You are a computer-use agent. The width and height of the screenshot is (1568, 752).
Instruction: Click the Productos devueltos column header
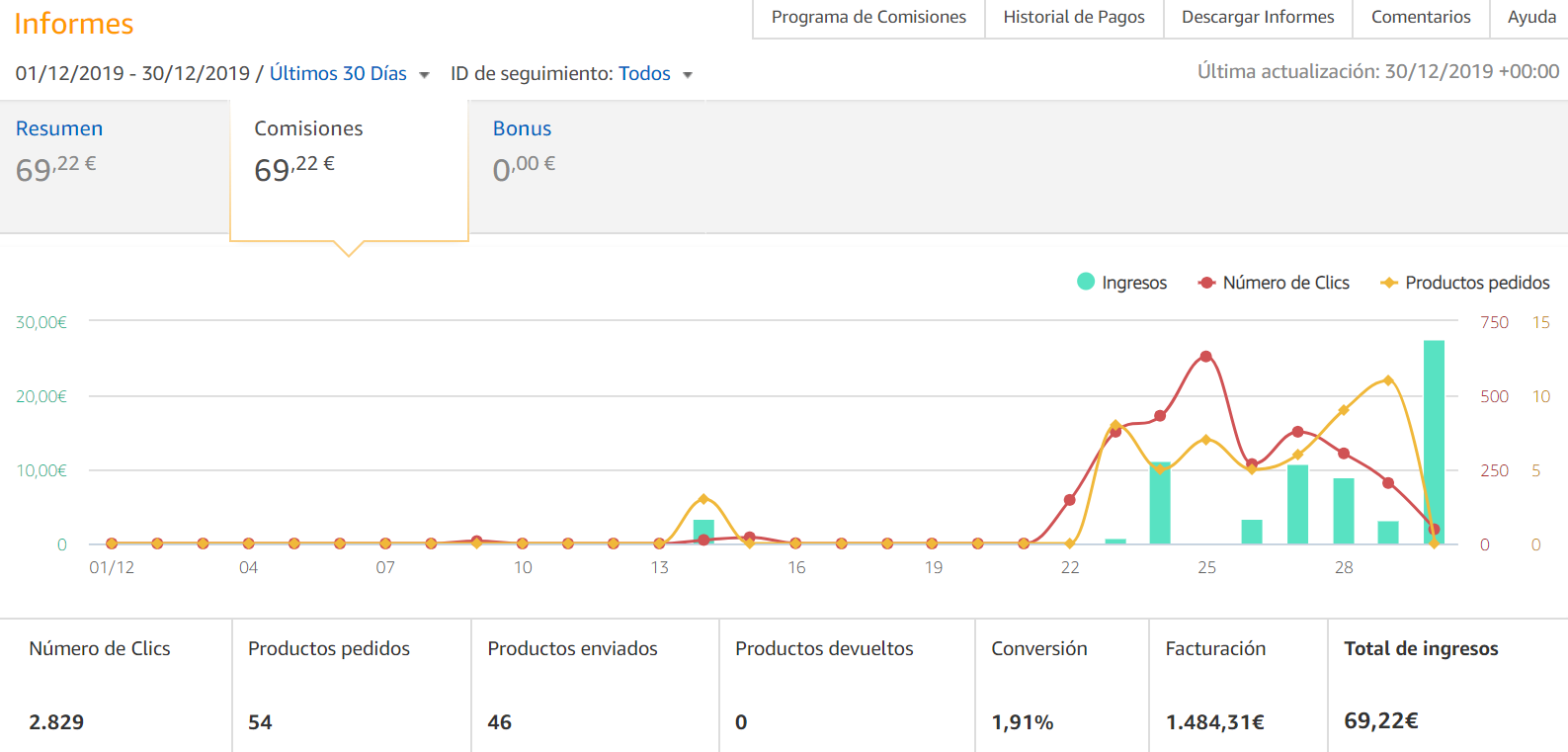pyautogui.click(x=824, y=648)
